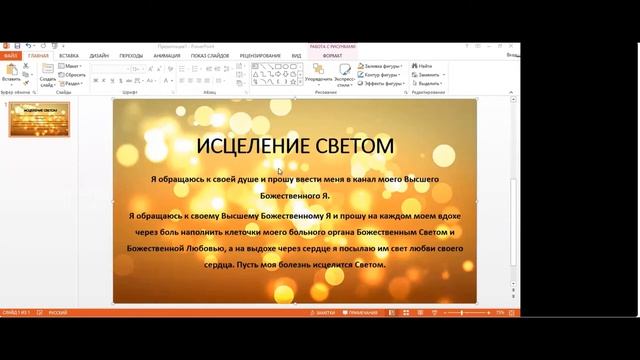Start slideshow icon in status bar

pos(434,313)
